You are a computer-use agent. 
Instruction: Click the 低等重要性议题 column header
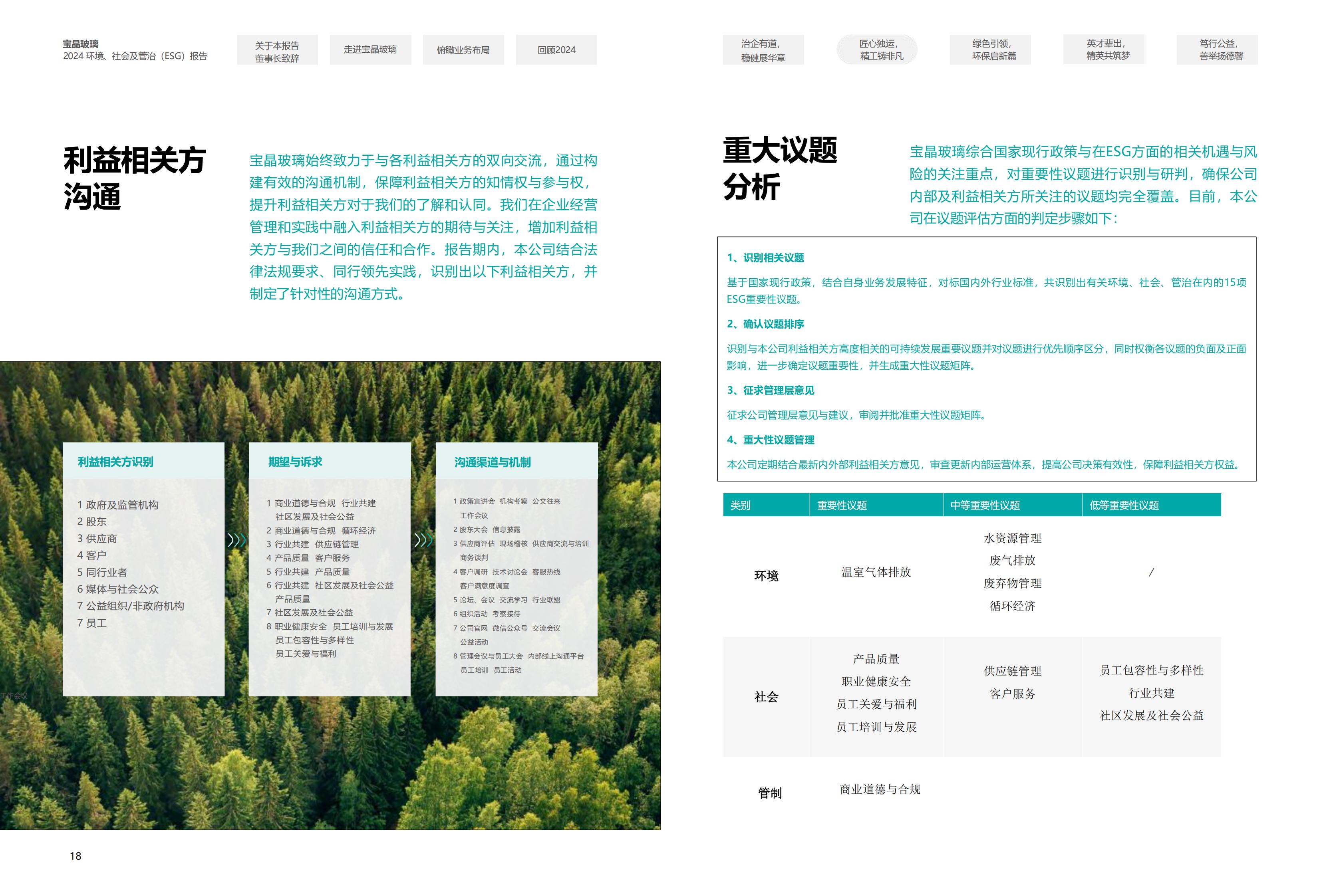1124,505
